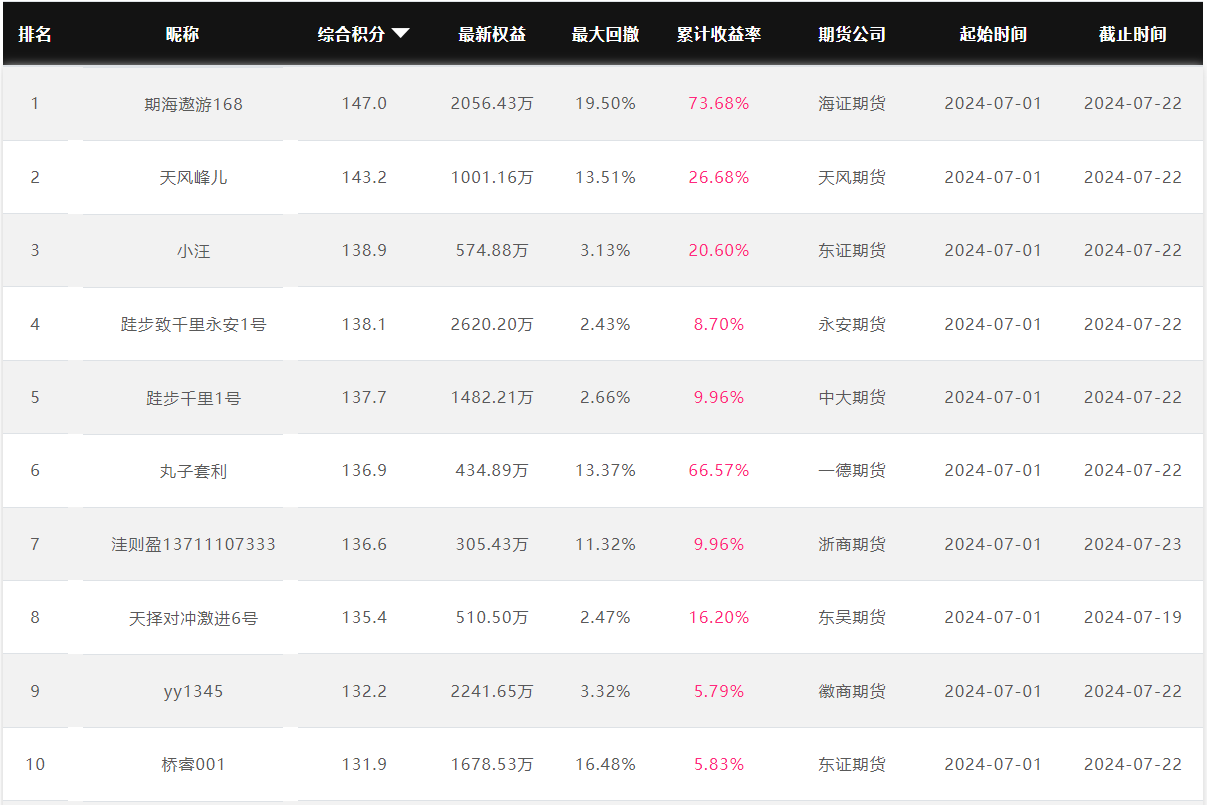The height and width of the screenshot is (805, 1207).
Task: Select score 138.9 cell
Action: point(364,250)
